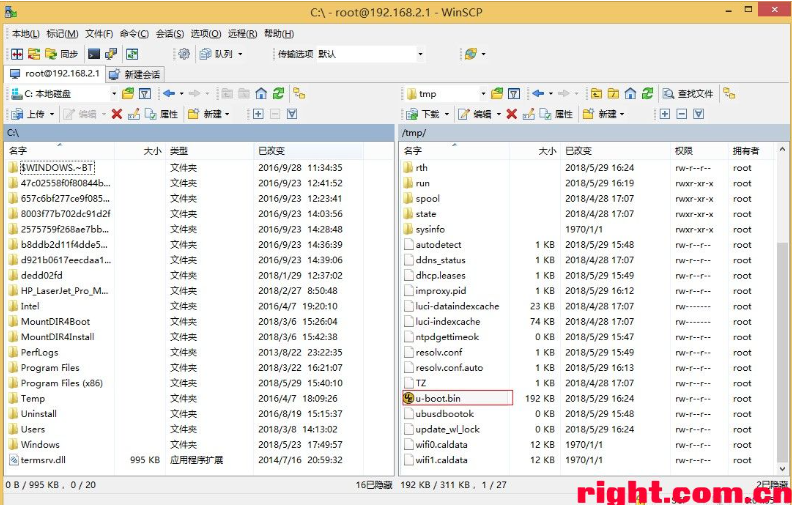Go to remote parent directory icon
Image resolution: width=792 pixels, height=505 pixels.
click(597, 93)
